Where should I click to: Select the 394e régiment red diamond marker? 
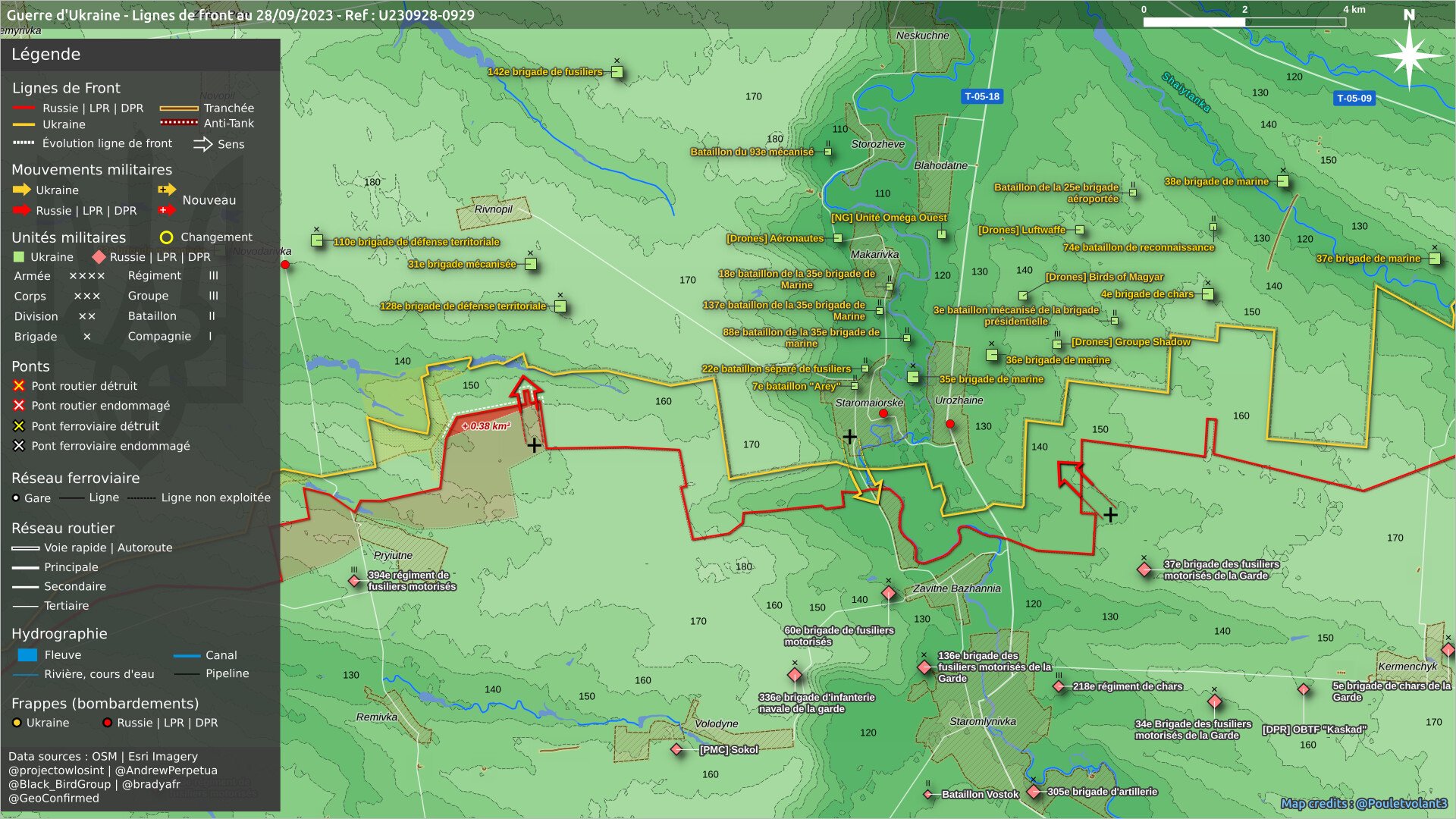pyautogui.click(x=354, y=581)
